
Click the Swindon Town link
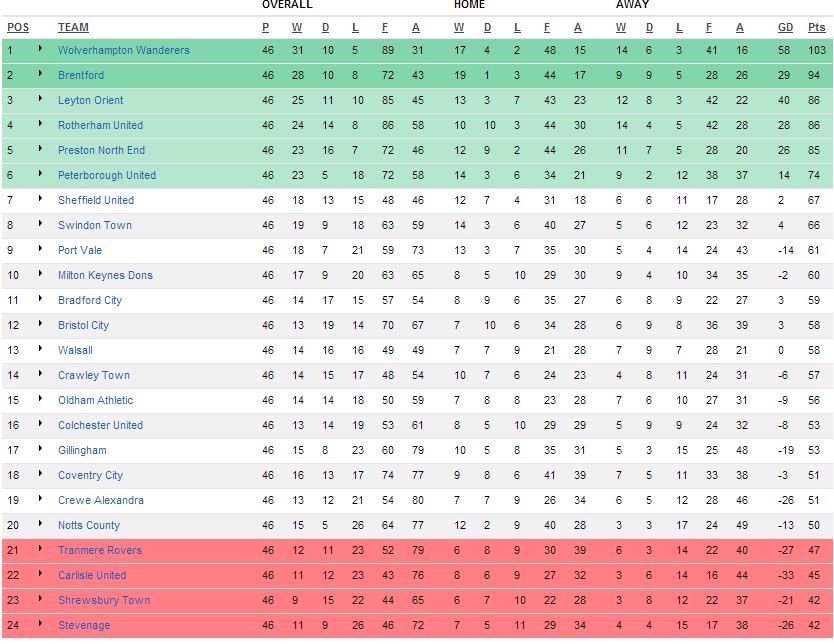pyautogui.click(x=95, y=225)
